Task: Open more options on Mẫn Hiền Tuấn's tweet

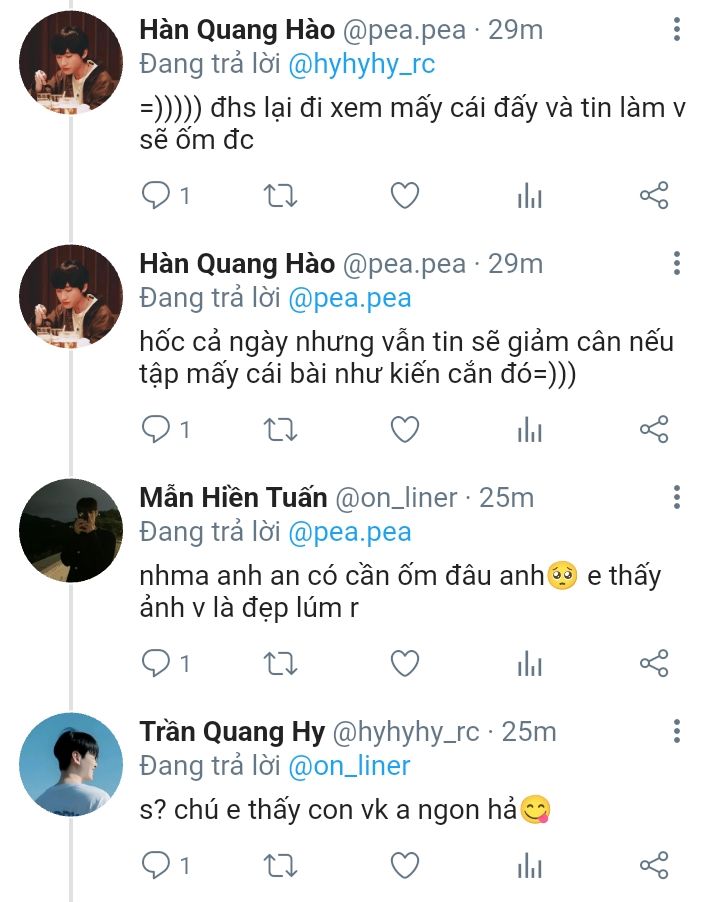Action: pos(677,497)
